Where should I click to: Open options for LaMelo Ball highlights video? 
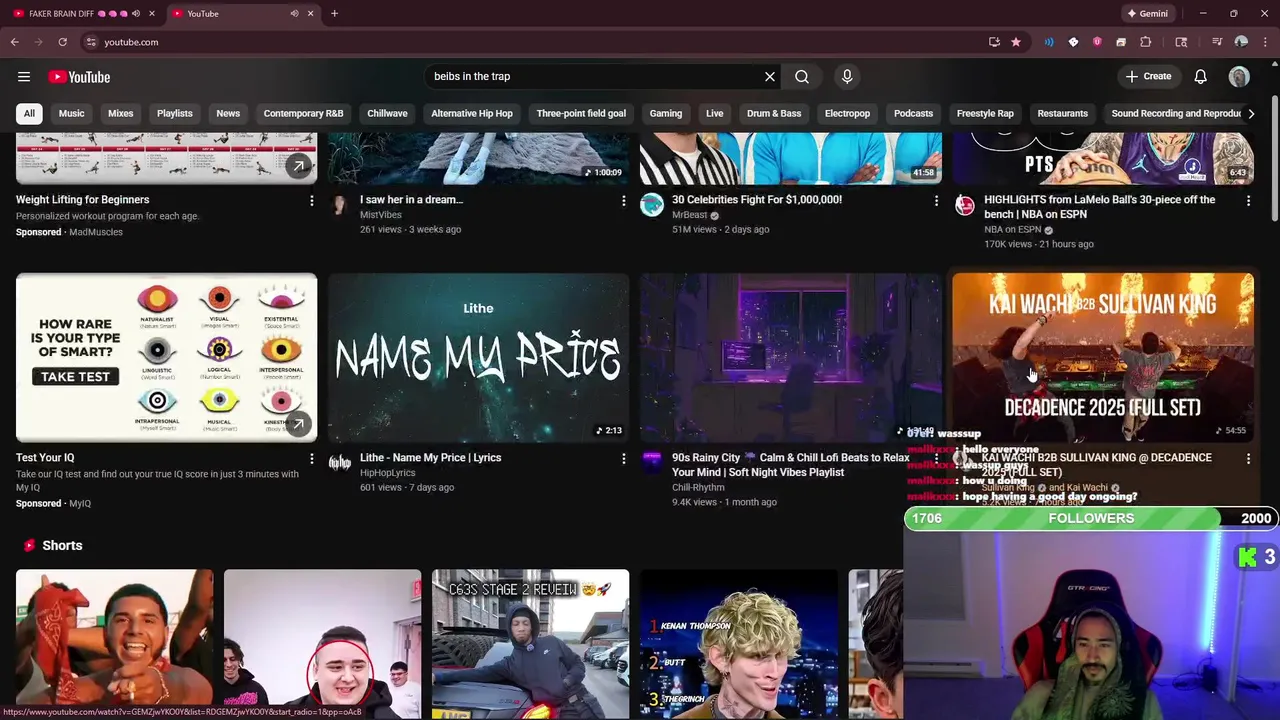1247,201
